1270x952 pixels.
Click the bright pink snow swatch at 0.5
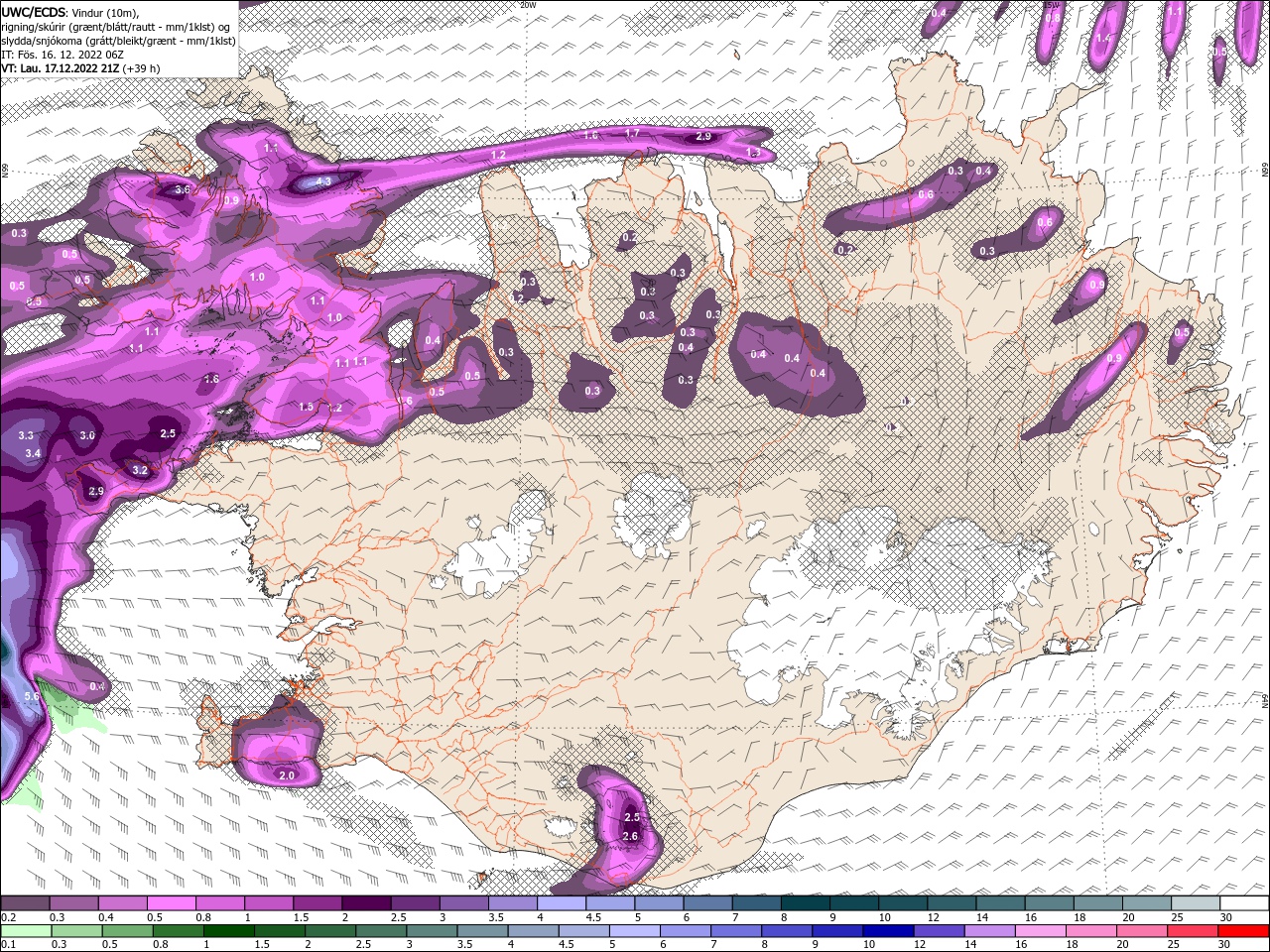(x=171, y=903)
